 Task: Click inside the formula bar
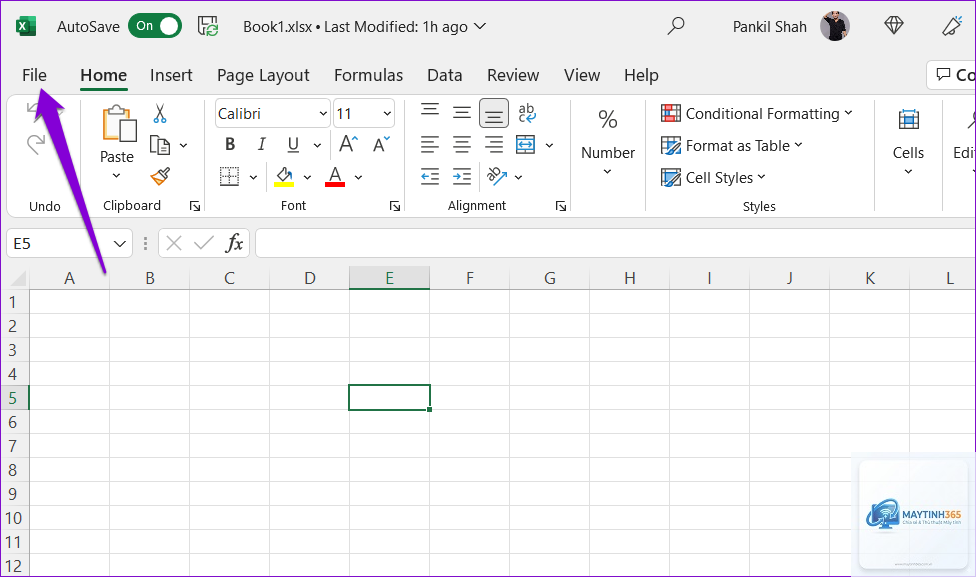[615, 243]
